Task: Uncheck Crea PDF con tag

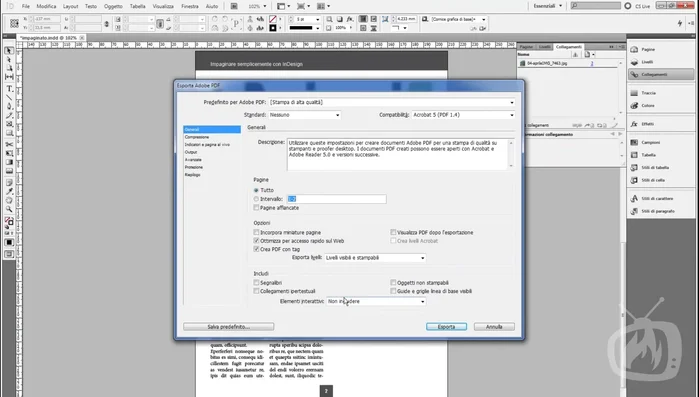Action: pos(256,249)
